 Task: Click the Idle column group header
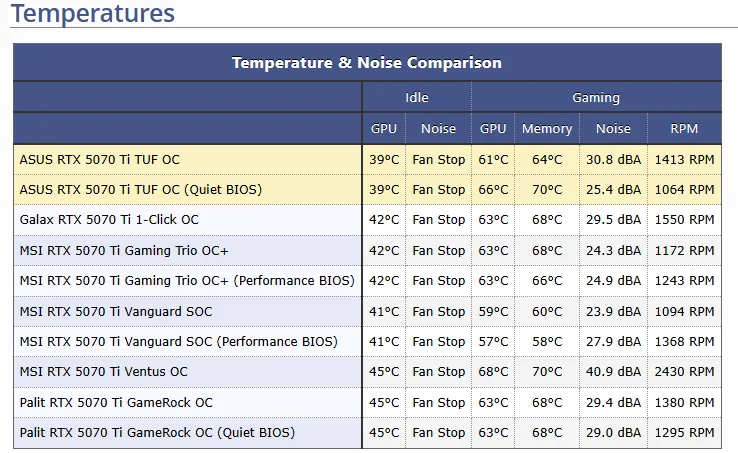tap(416, 98)
